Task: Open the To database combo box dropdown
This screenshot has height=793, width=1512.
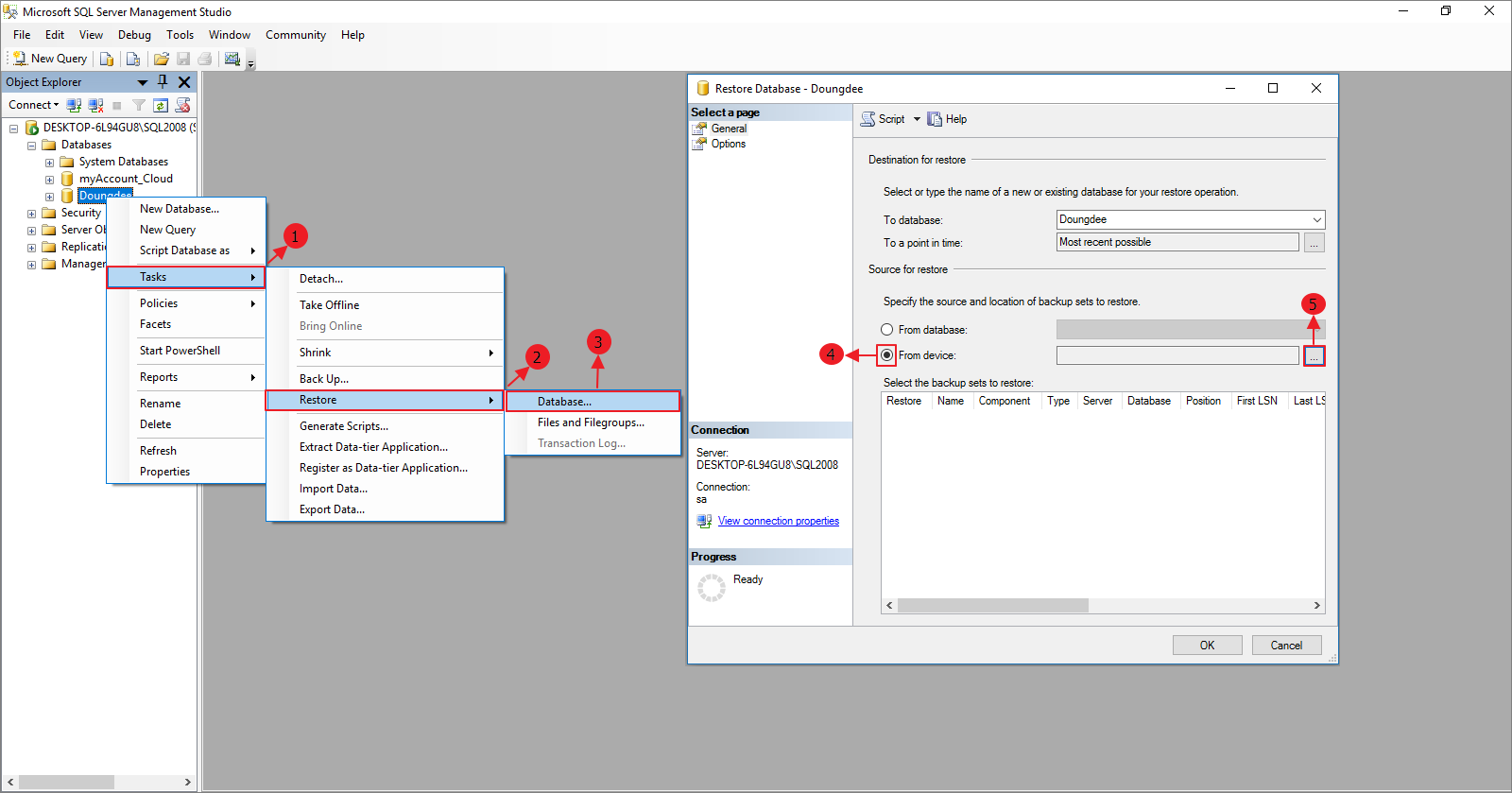Action: [1316, 219]
